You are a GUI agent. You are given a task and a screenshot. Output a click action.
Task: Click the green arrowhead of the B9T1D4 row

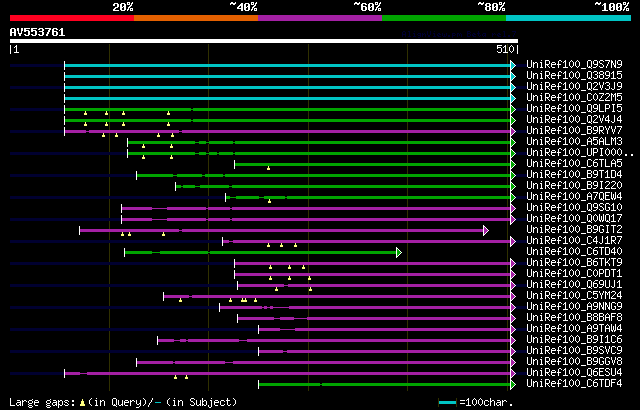[x=513, y=175]
